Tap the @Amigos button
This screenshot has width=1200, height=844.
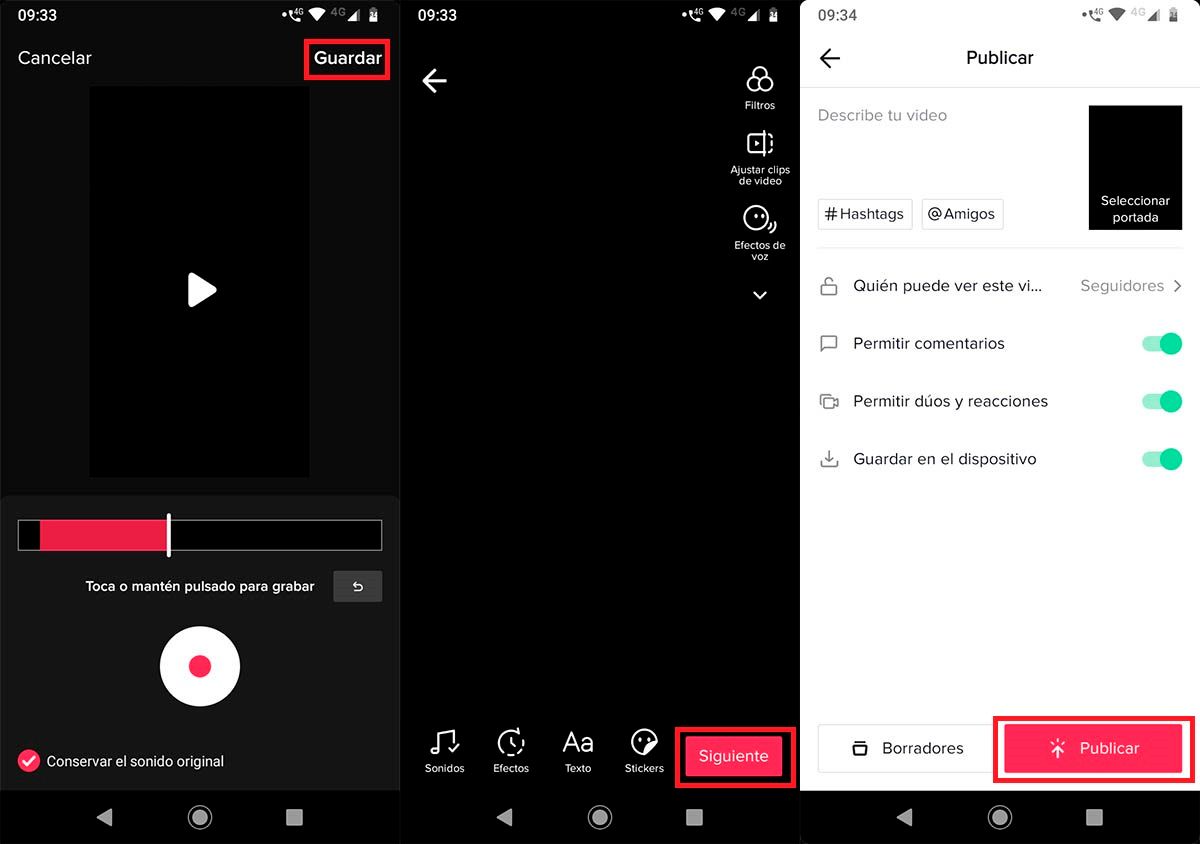tap(962, 214)
